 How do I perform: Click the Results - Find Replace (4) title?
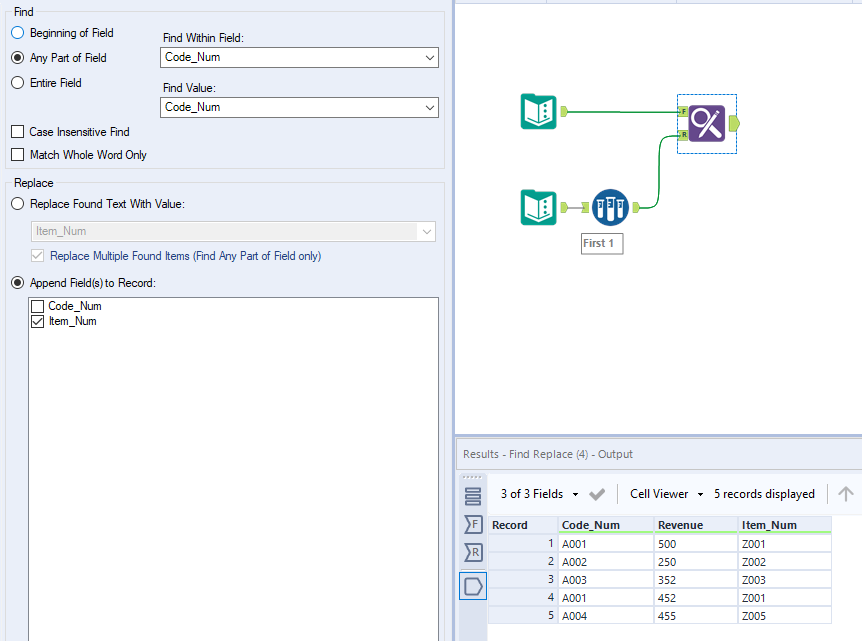click(546, 454)
